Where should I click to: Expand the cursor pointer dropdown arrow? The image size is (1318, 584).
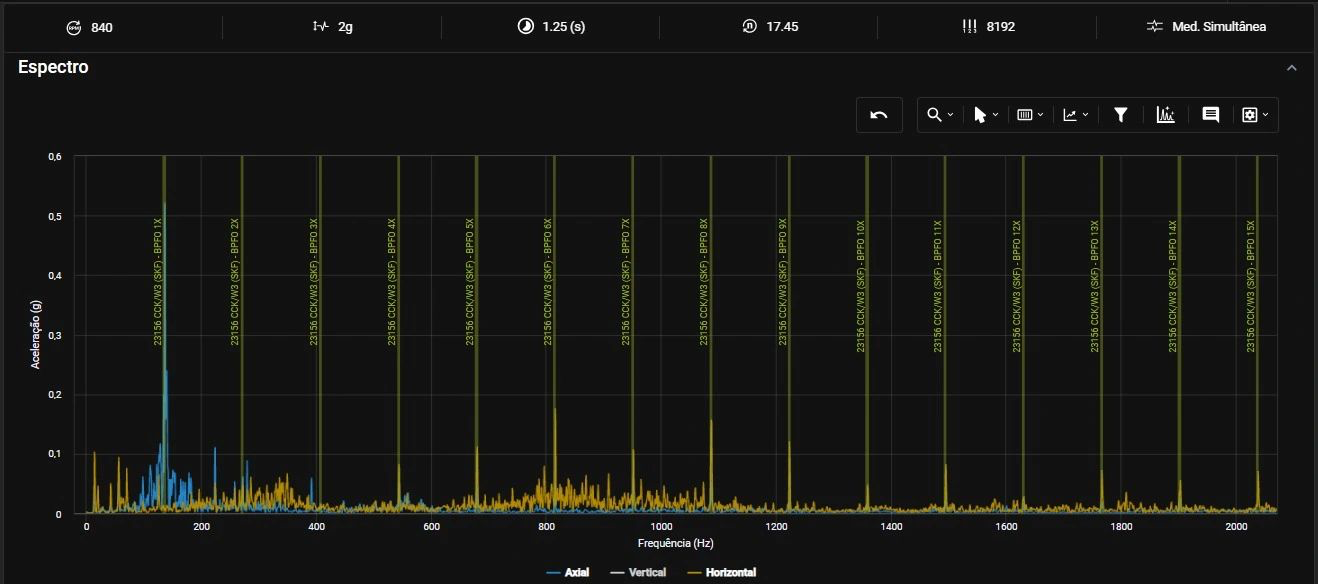coord(995,115)
